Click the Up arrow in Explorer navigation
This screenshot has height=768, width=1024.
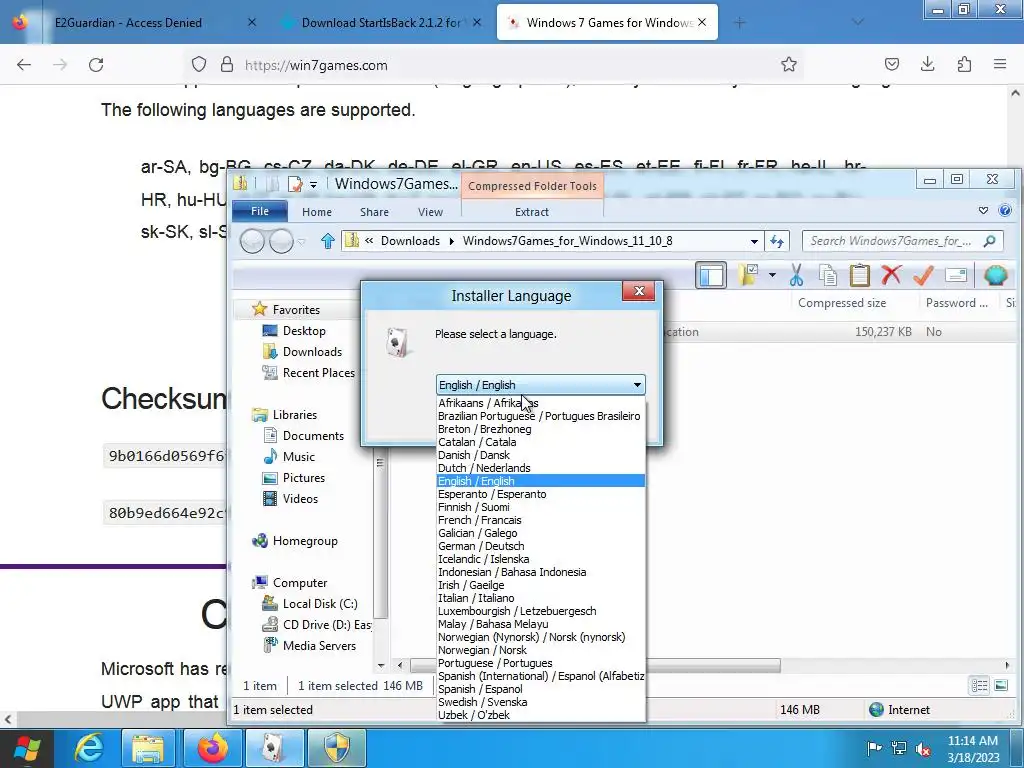pyautogui.click(x=328, y=241)
